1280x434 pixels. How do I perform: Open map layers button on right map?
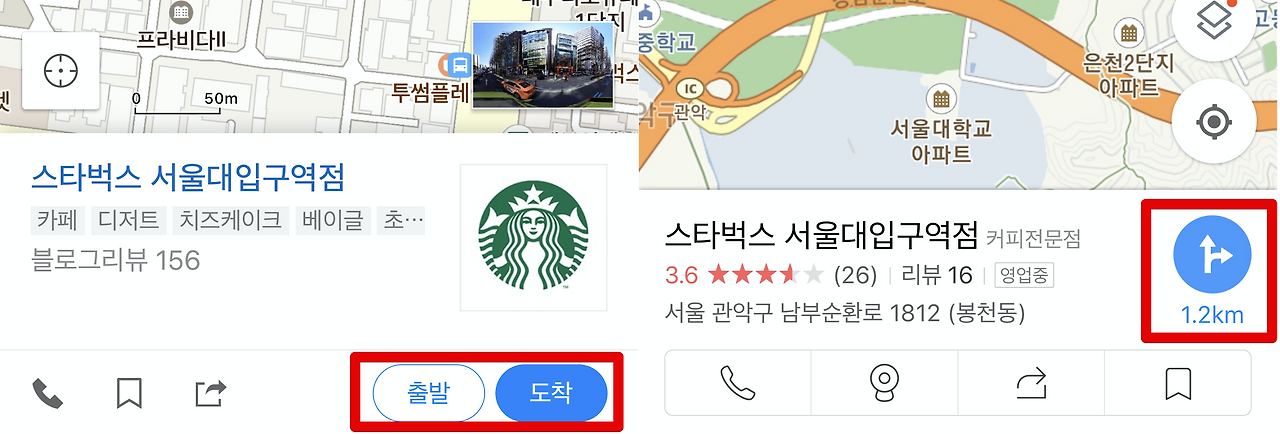[x=1213, y=24]
